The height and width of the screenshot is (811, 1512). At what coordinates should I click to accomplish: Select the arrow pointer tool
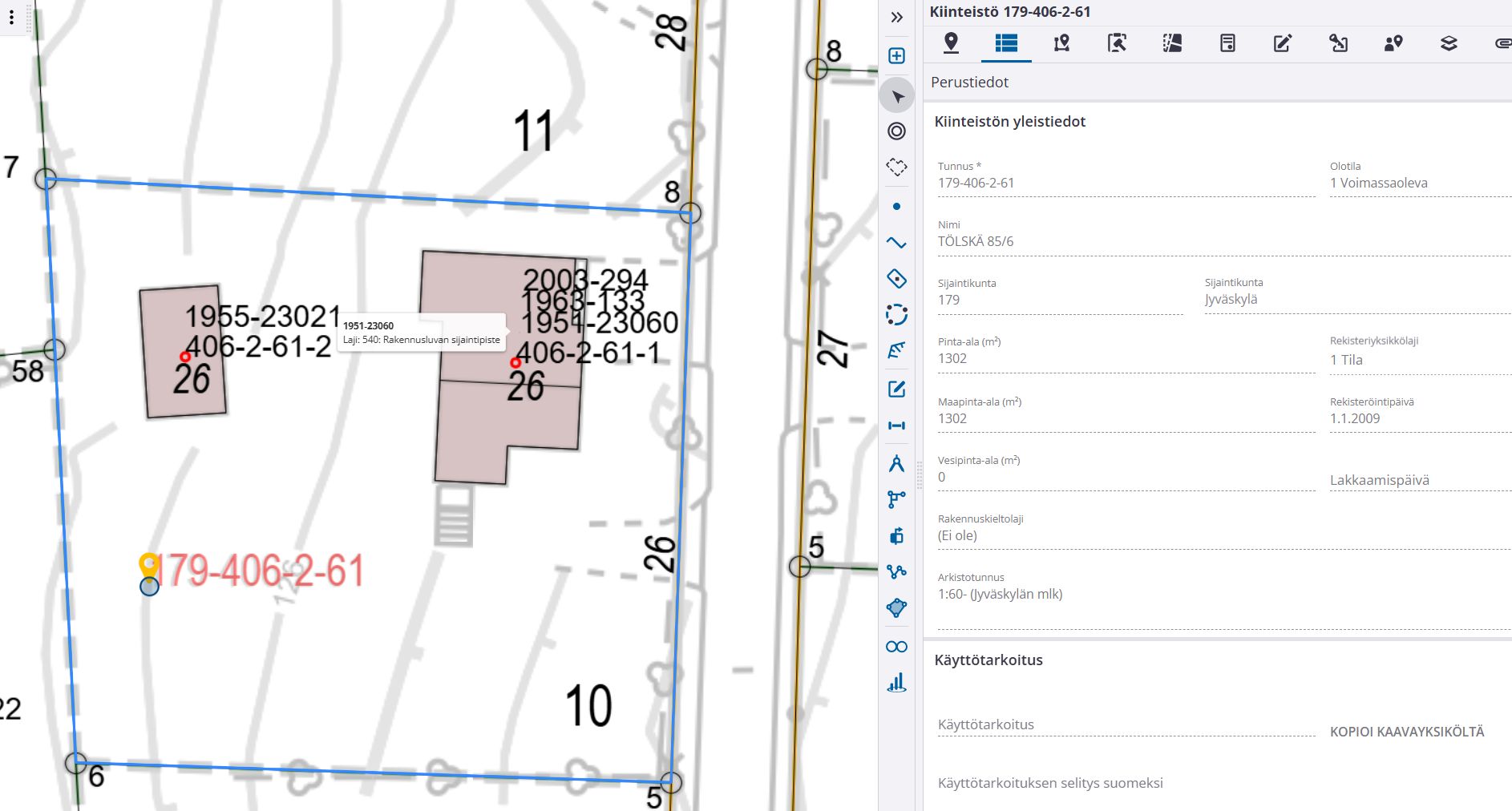896,96
